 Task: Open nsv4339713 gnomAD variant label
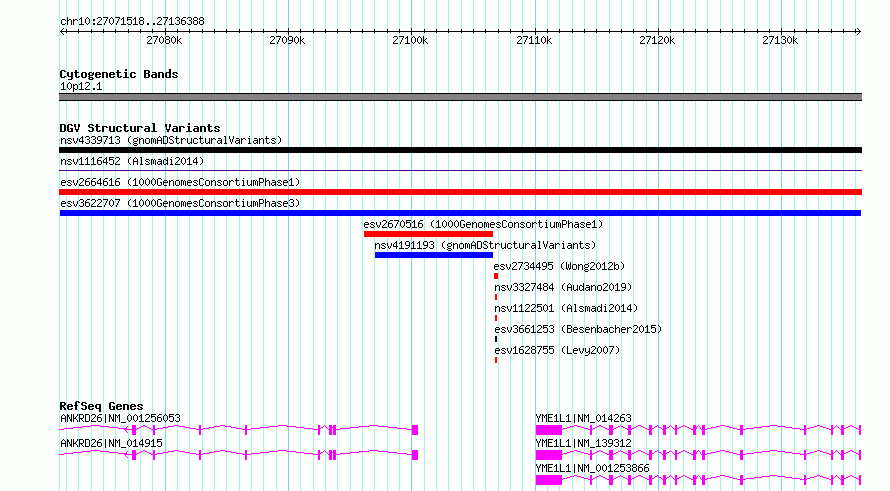[171, 140]
